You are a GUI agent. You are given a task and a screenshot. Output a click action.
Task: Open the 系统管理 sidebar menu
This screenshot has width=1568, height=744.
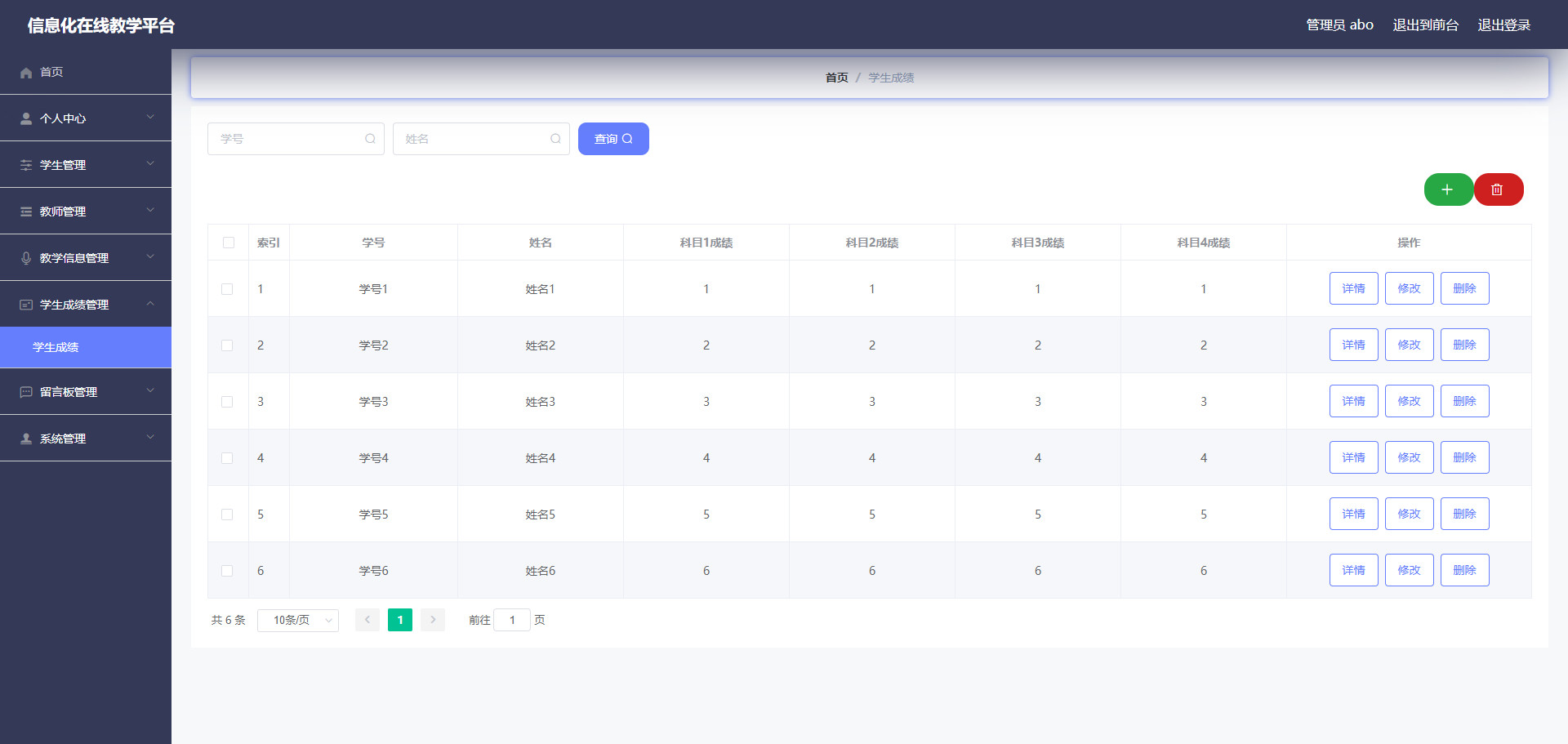point(86,439)
